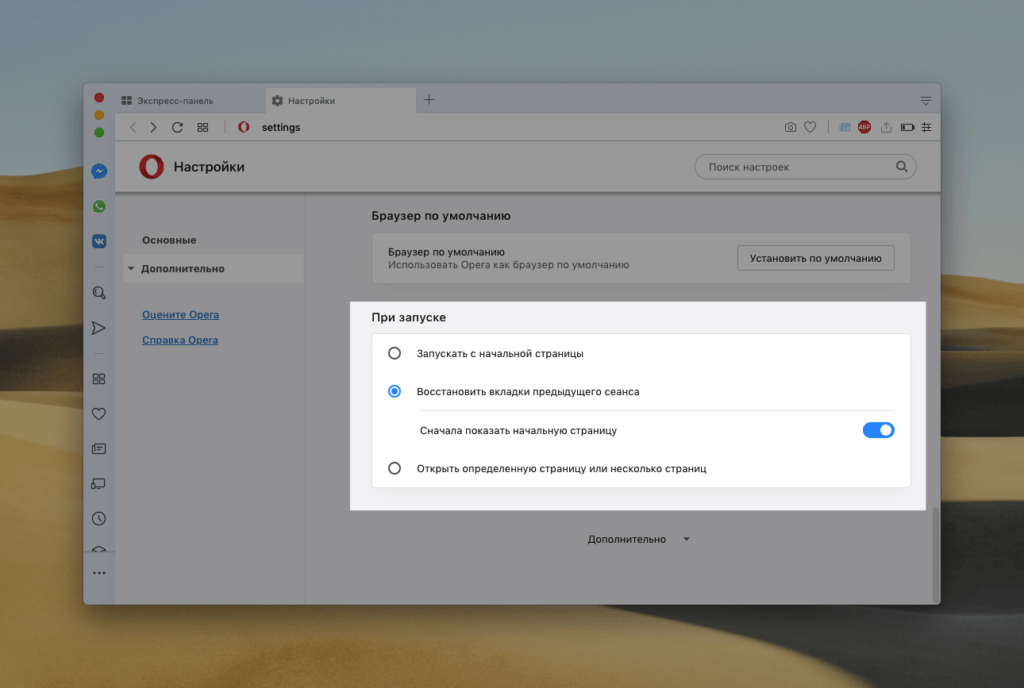Click the search magnifier in settings search
Viewport: 1024px width, 688px height.
tap(901, 166)
